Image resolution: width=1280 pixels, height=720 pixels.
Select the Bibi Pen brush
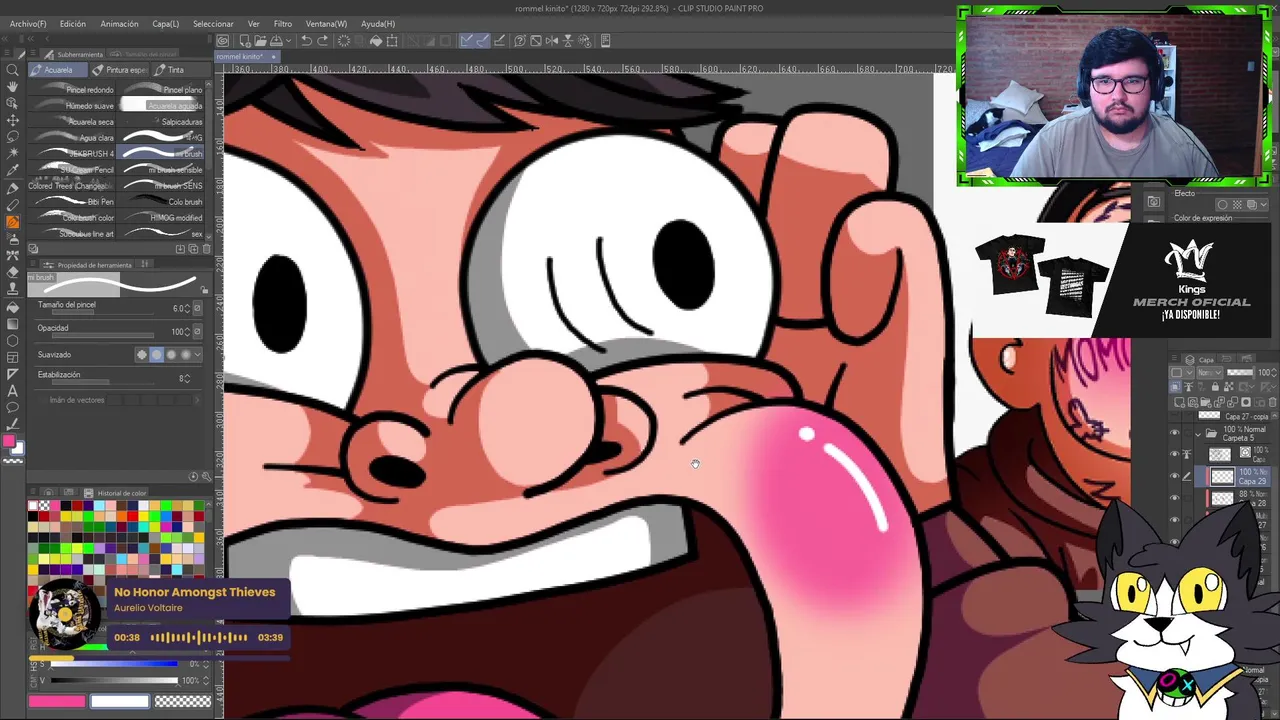point(72,202)
